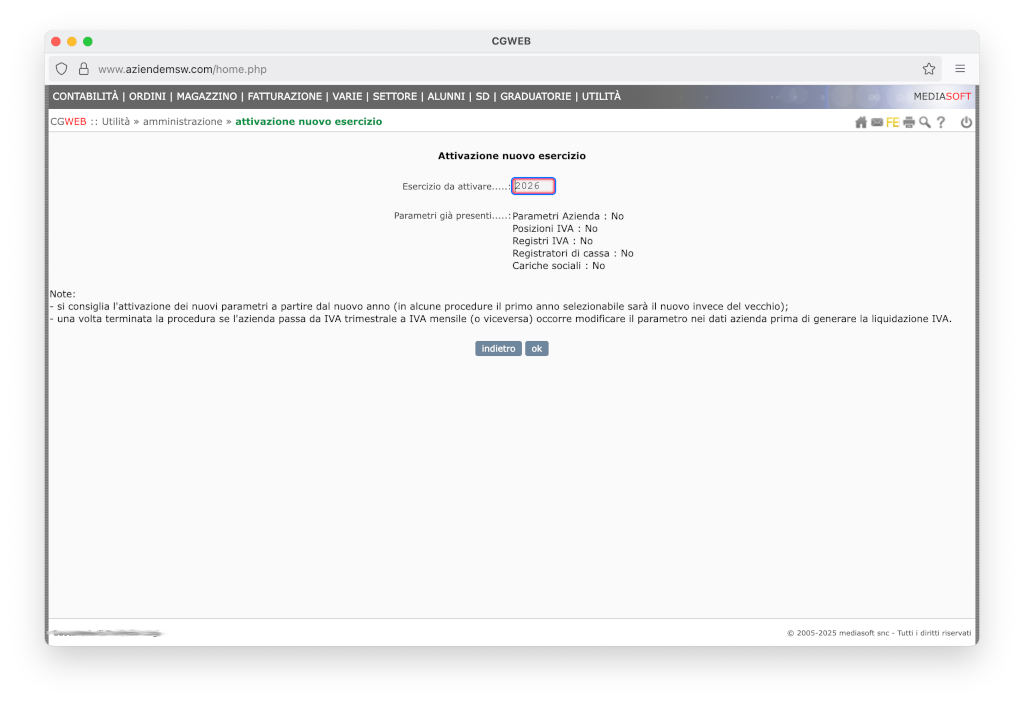1024x705 pixels.
Task: Click the shield icon in address bar
Action: [62, 69]
